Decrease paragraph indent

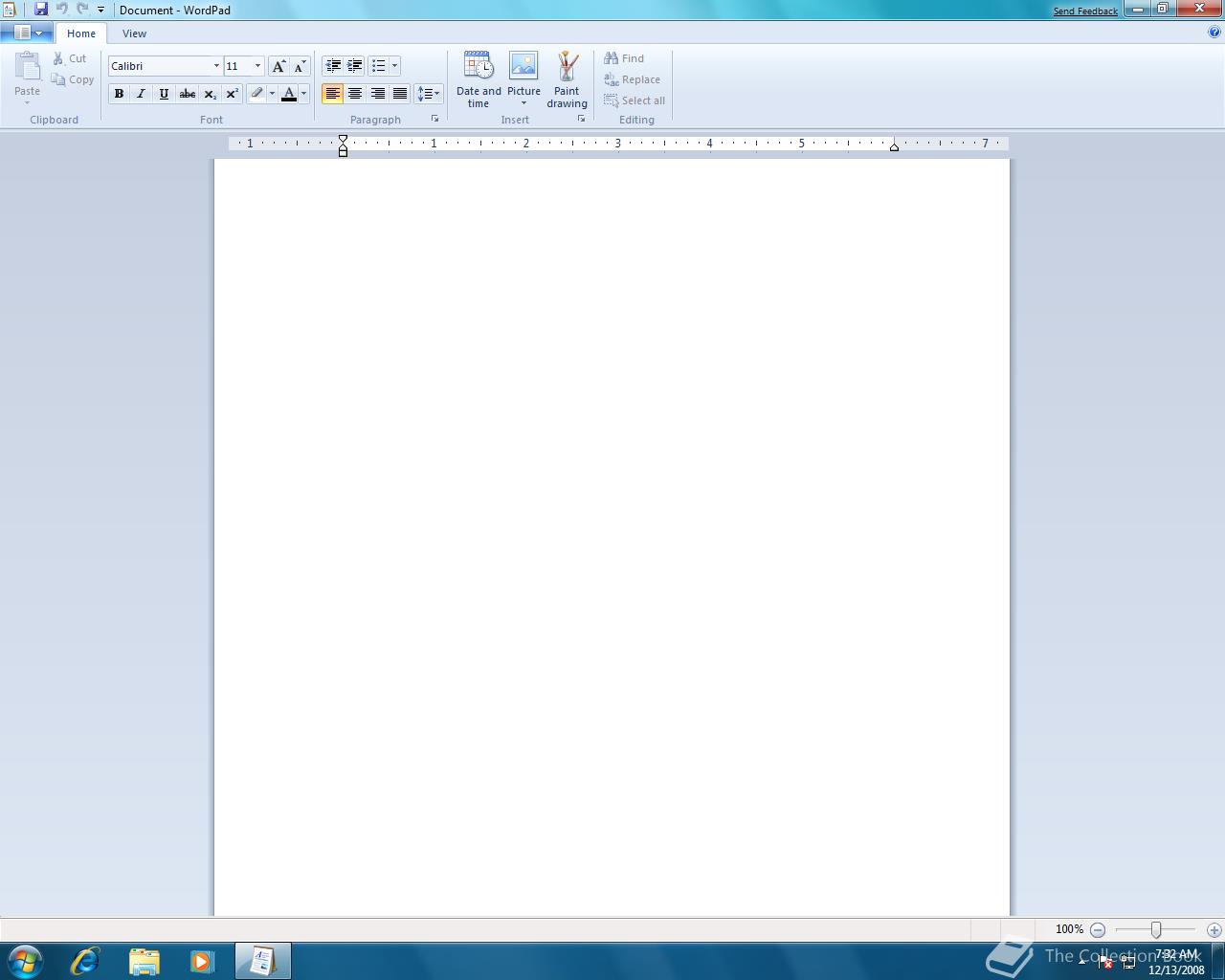(333, 66)
